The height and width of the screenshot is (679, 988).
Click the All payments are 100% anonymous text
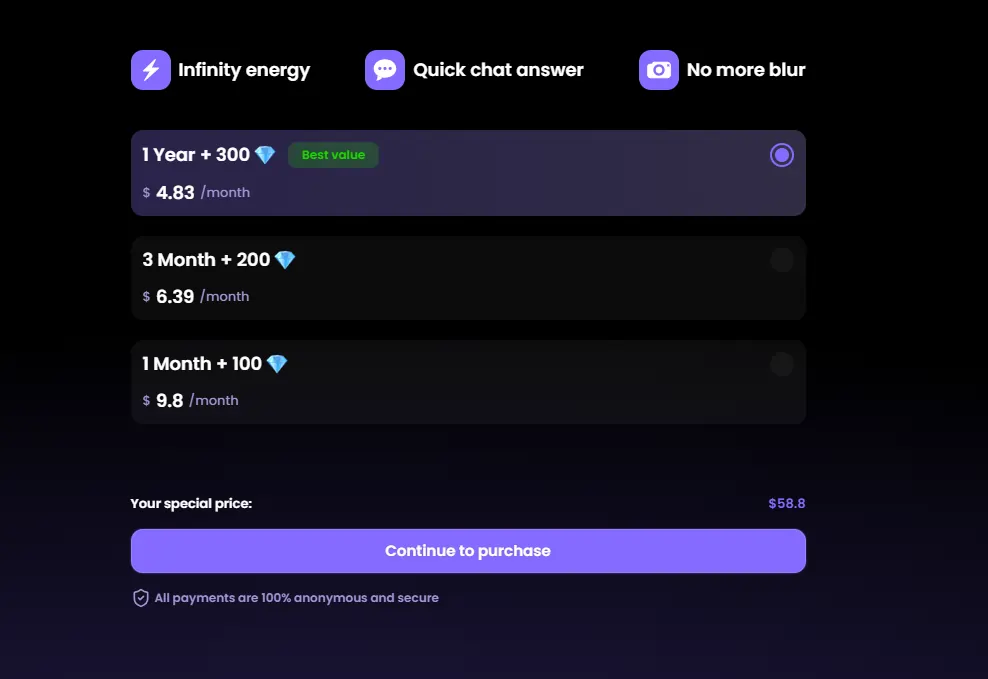pos(296,598)
